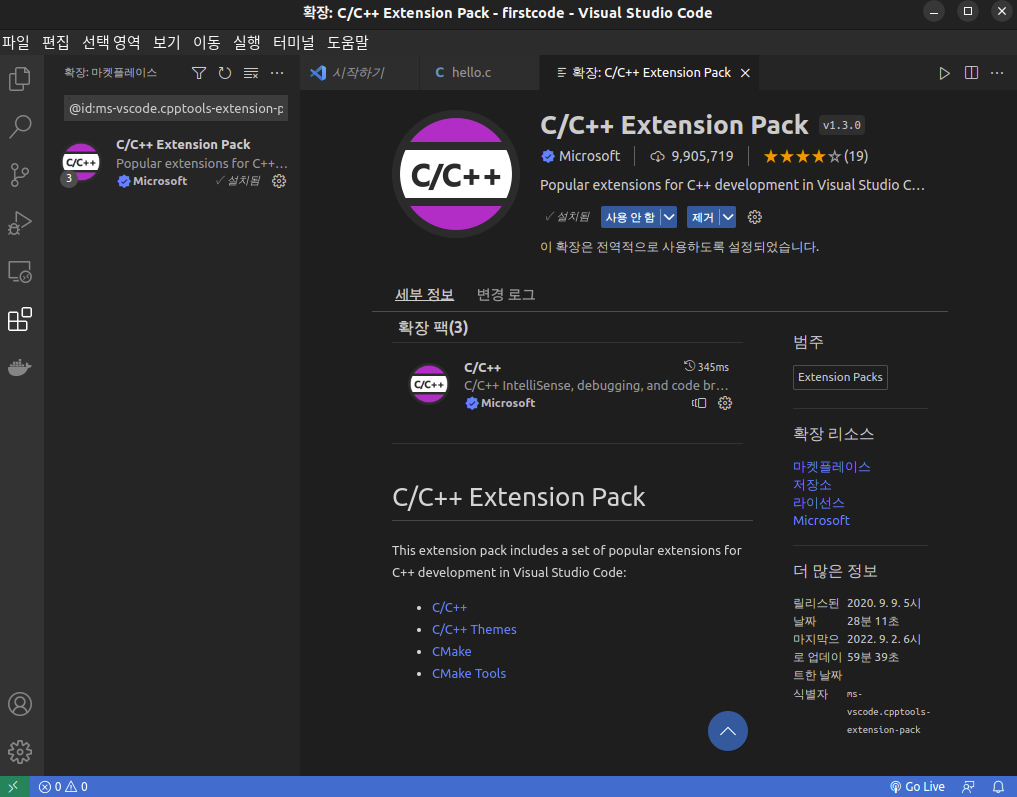
Task: Click the 9,905,719 install count
Action: (x=692, y=156)
